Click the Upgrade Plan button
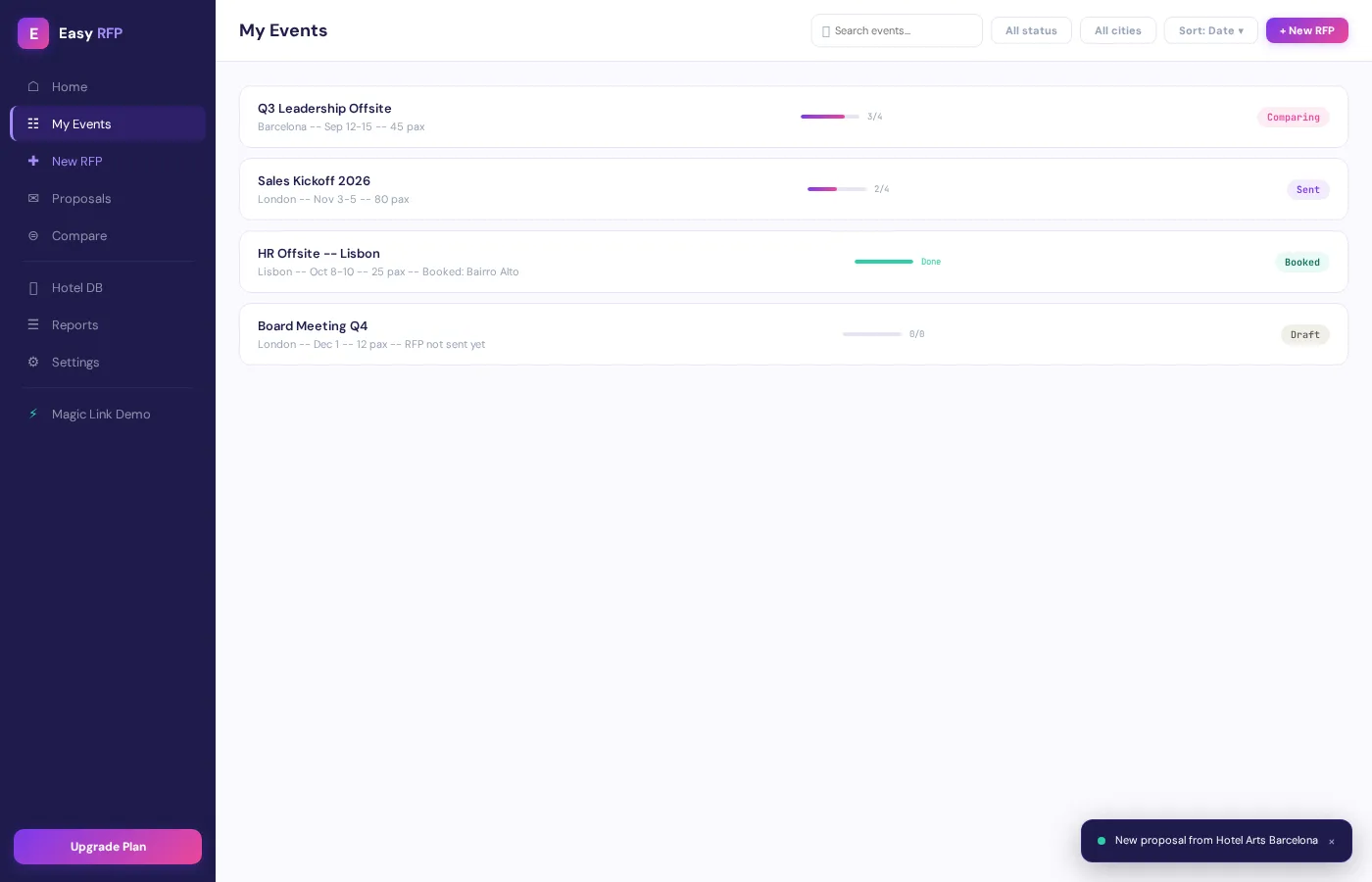 (x=108, y=847)
